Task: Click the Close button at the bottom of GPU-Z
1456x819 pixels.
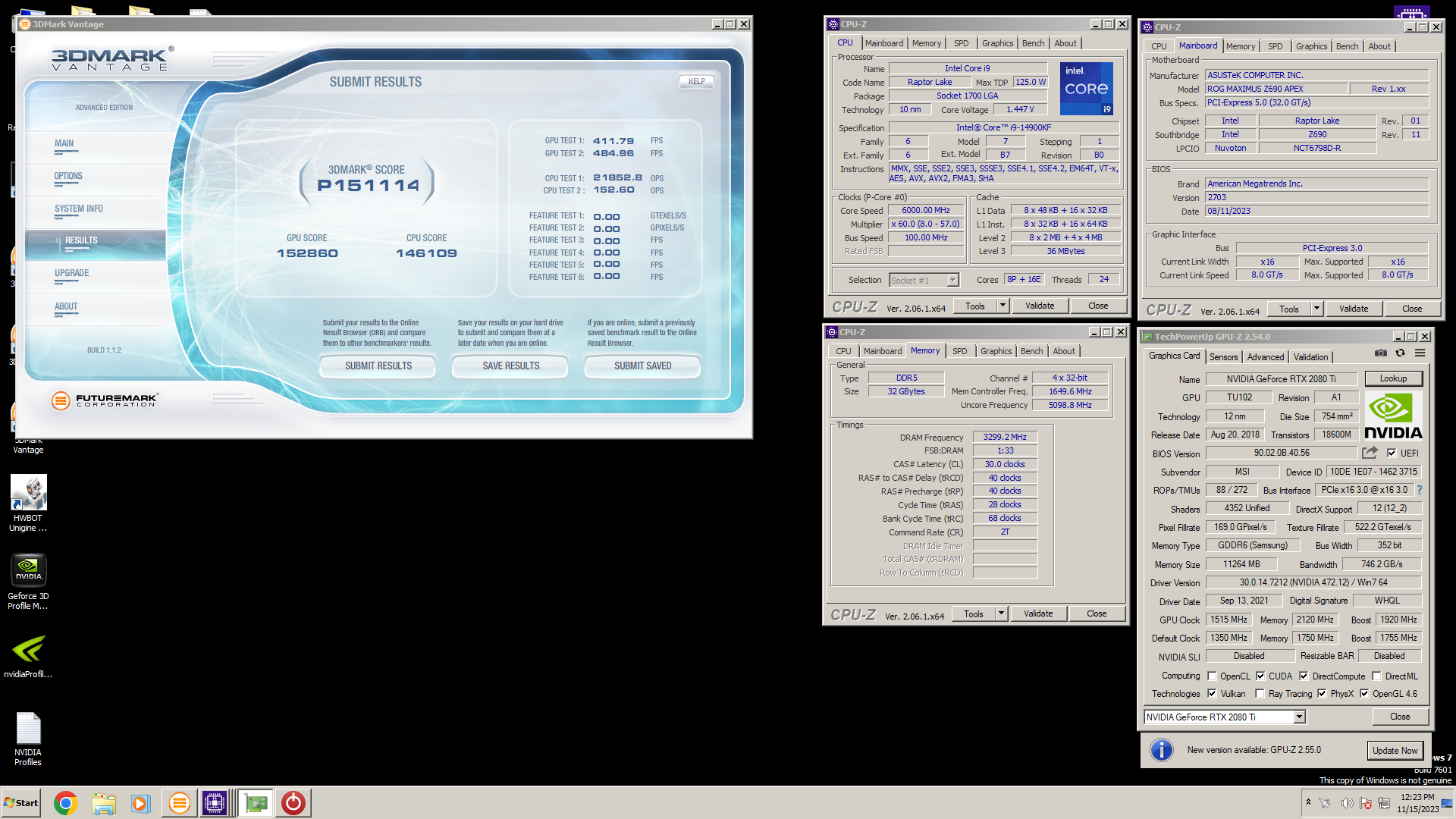Action: click(1400, 717)
